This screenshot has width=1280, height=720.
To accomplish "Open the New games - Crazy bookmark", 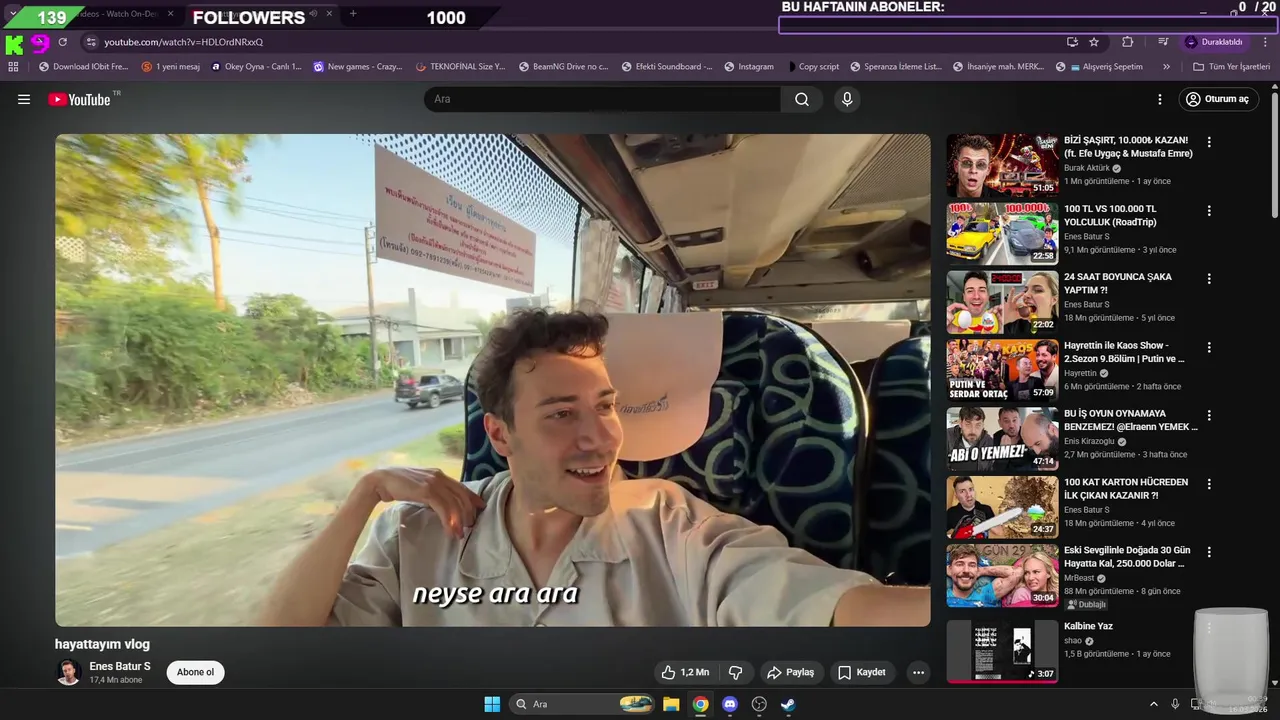I will (x=358, y=67).
